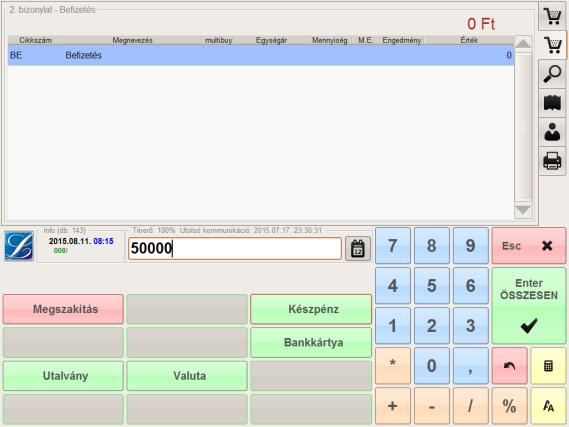Click the amount input field showing 50000

[x=234, y=249]
